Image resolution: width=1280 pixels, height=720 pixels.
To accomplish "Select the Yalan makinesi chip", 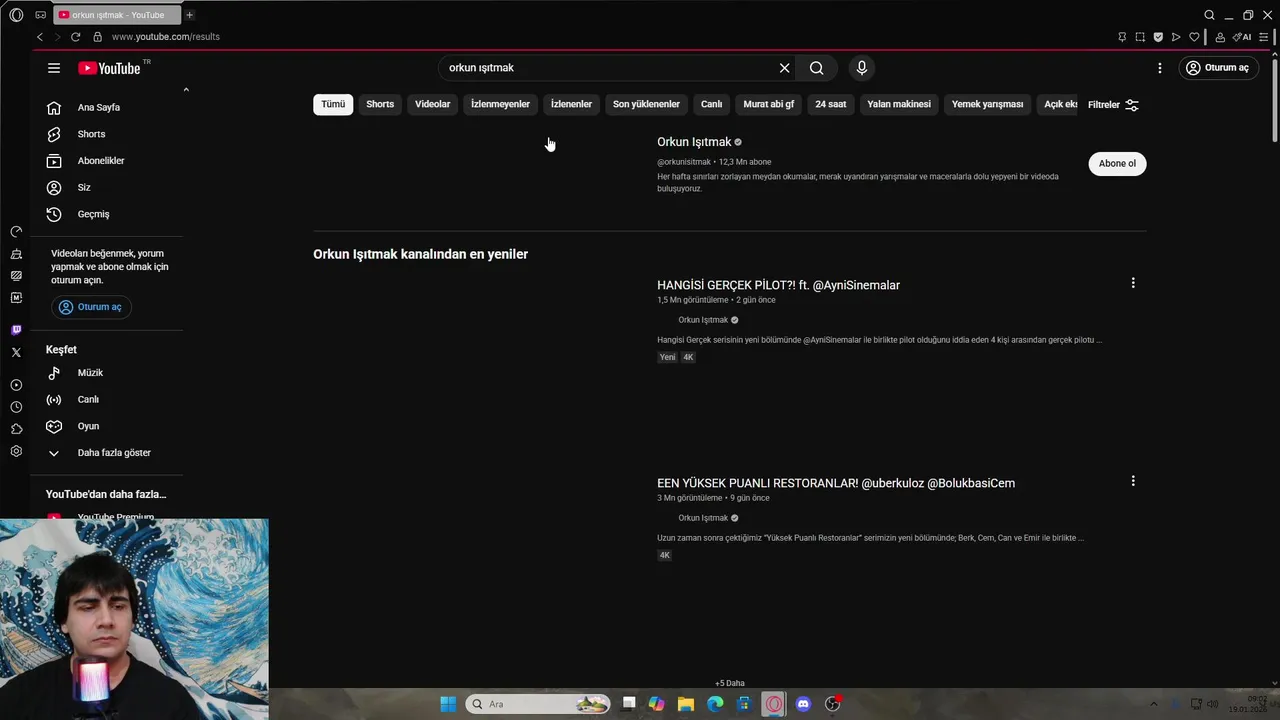I will click(899, 104).
